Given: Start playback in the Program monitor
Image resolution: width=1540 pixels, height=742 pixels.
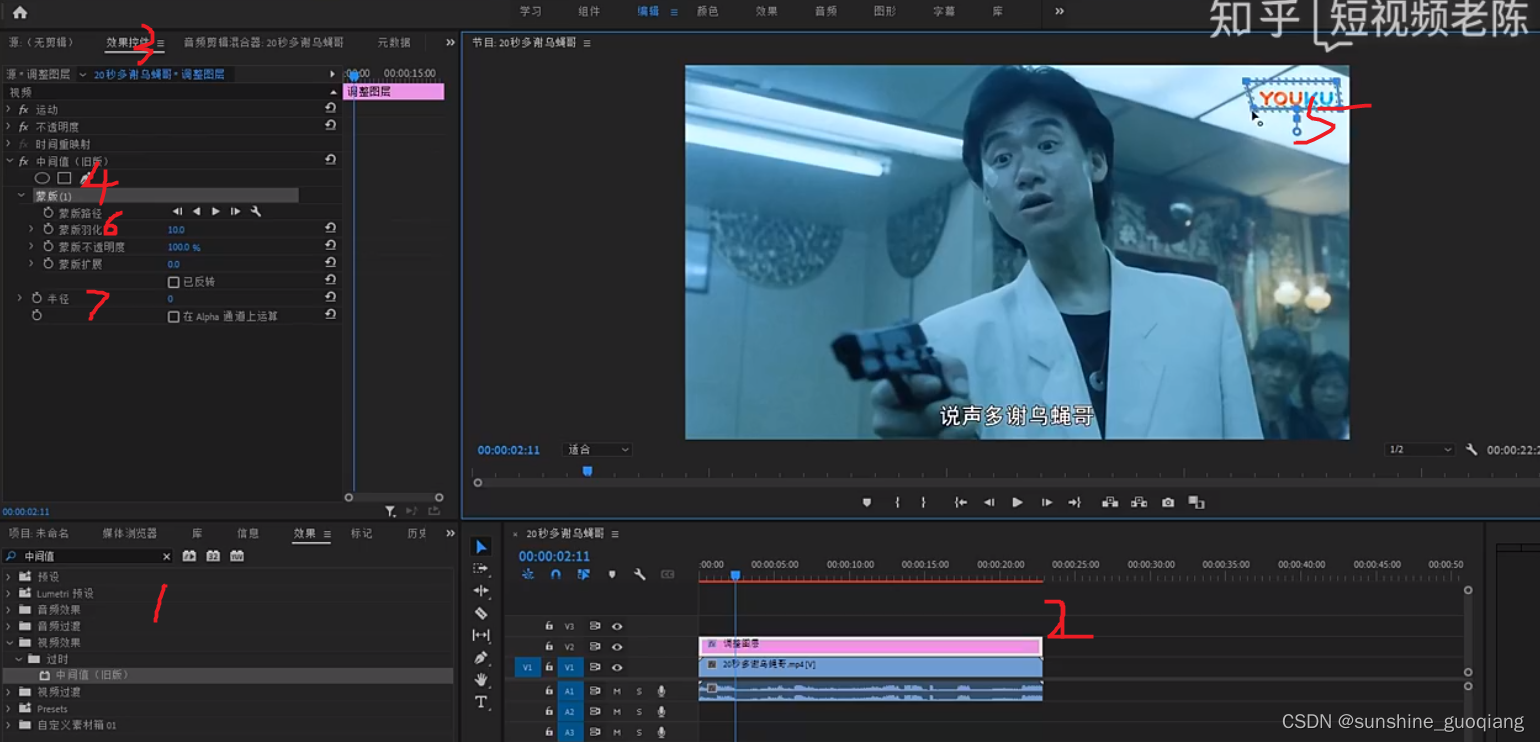Looking at the screenshot, I should click(1017, 503).
